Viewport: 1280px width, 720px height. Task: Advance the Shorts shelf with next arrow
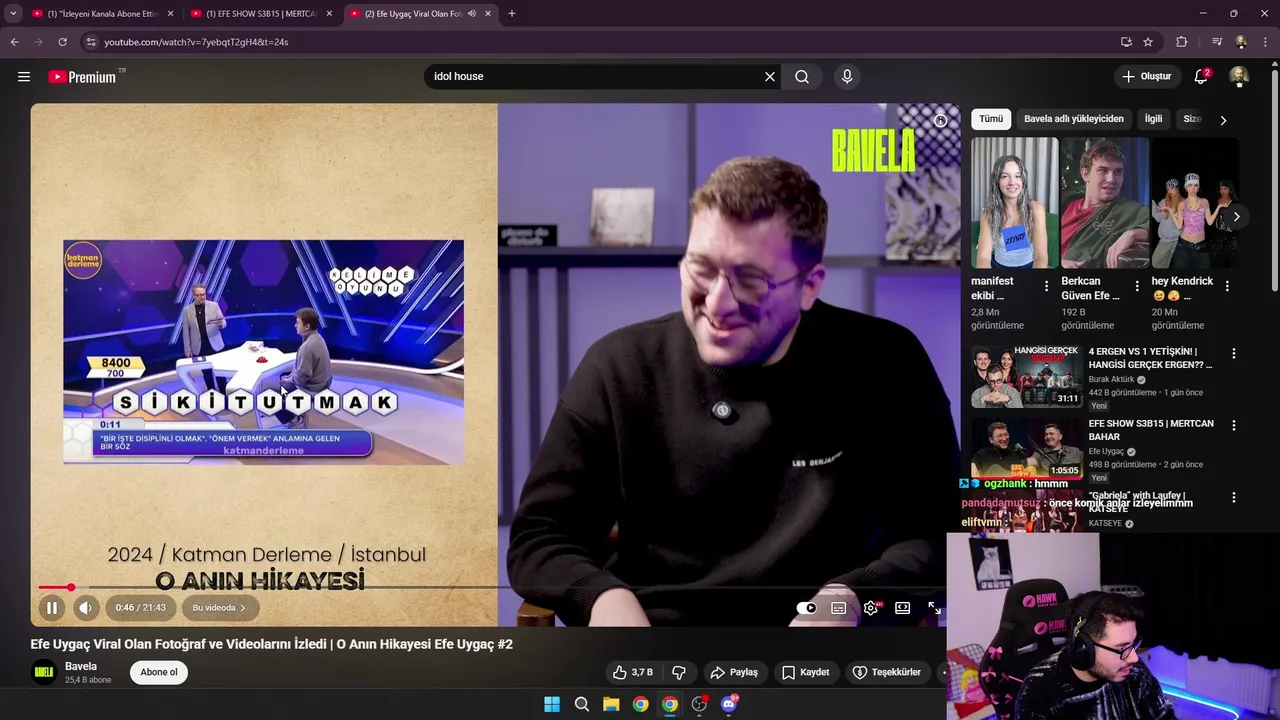(1236, 217)
